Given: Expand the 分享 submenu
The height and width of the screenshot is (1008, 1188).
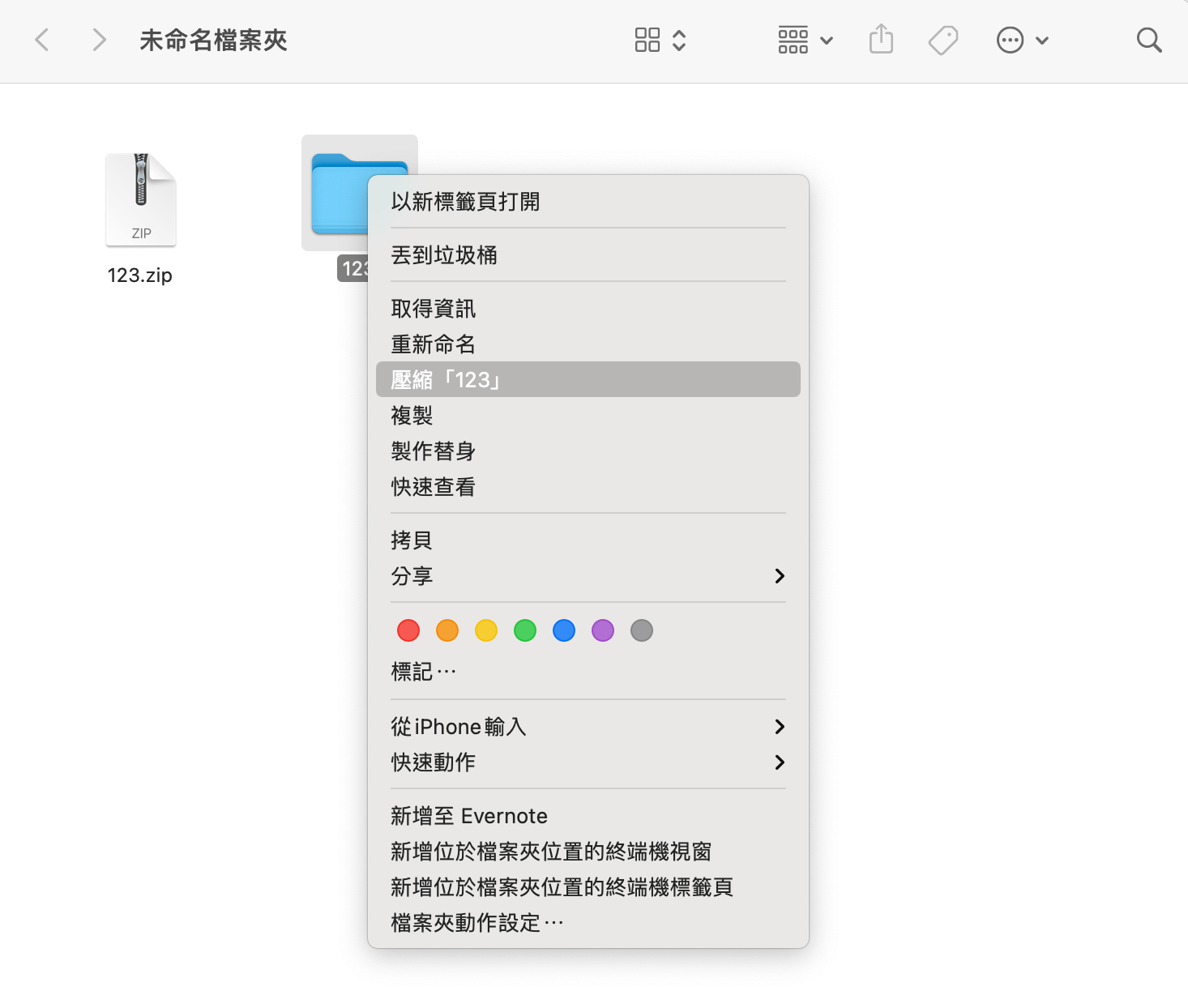Looking at the screenshot, I should (x=587, y=576).
